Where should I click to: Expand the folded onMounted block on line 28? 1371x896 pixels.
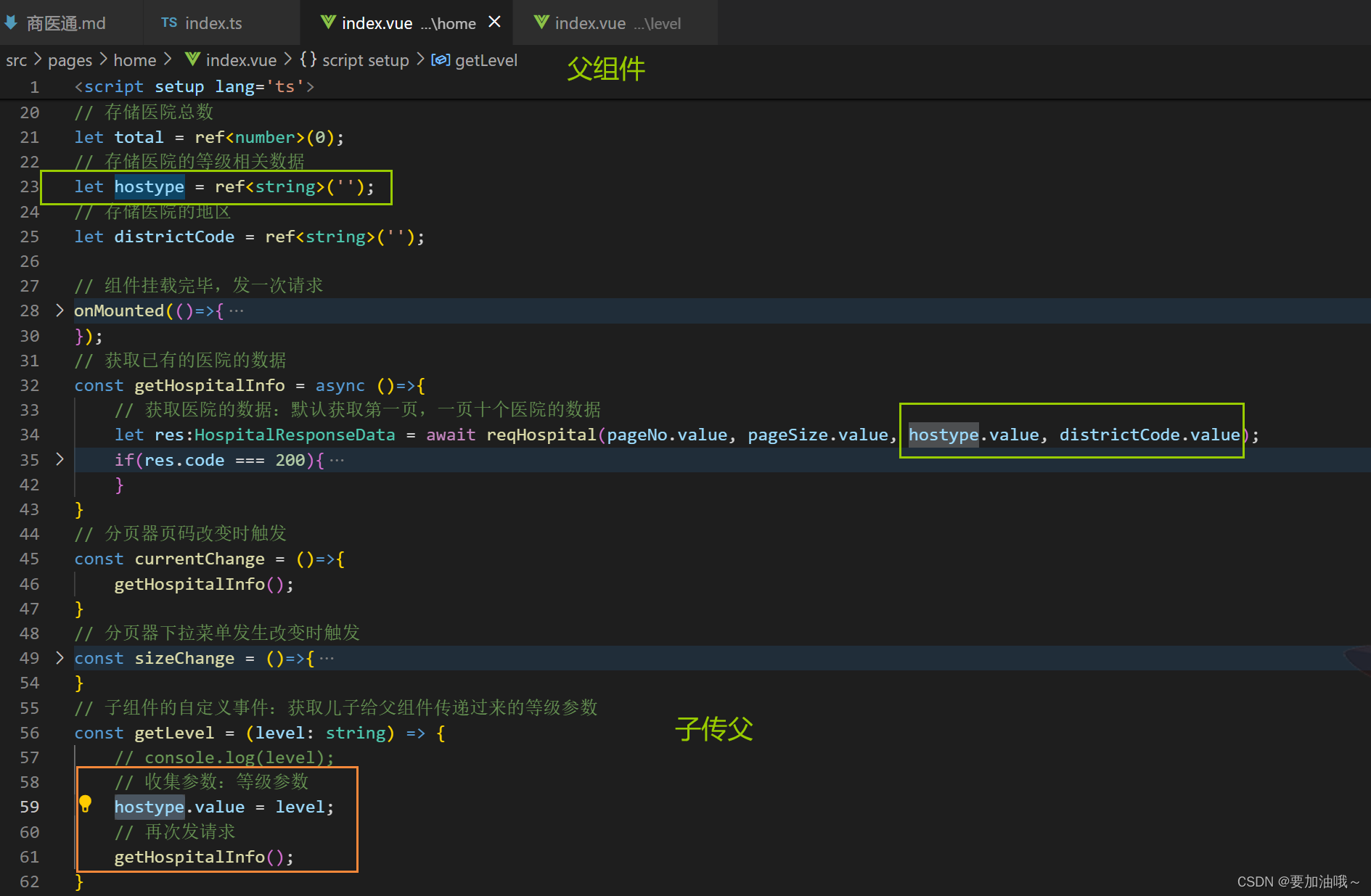(60, 311)
